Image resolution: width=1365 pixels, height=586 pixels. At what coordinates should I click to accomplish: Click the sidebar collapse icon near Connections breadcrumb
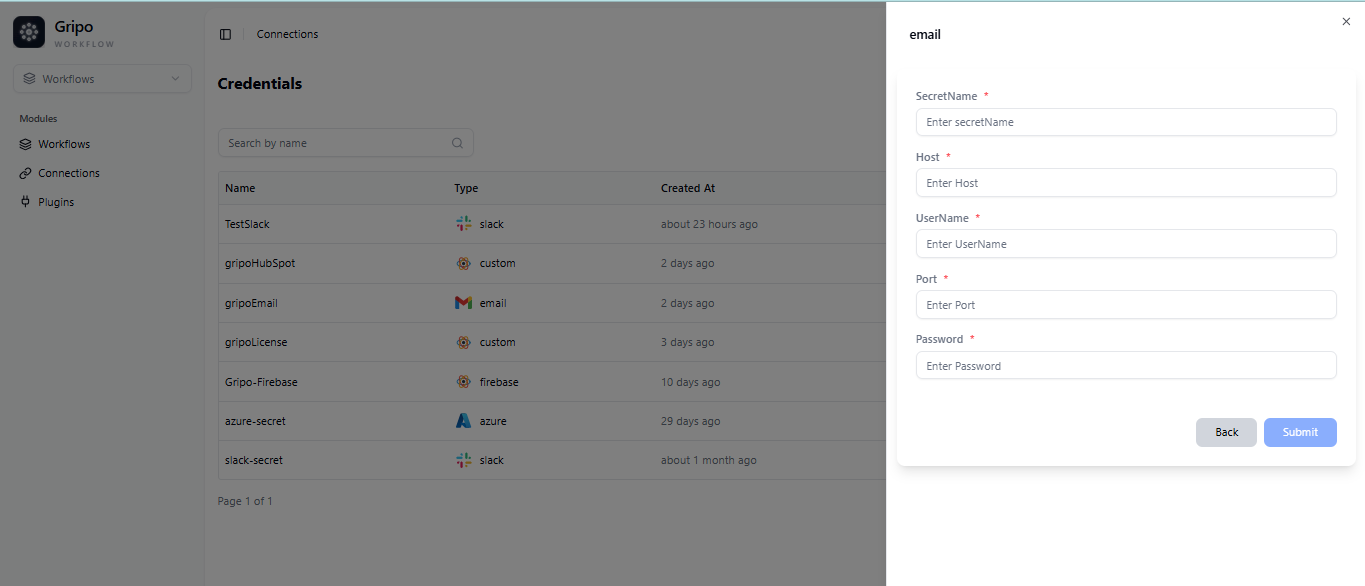pos(225,33)
